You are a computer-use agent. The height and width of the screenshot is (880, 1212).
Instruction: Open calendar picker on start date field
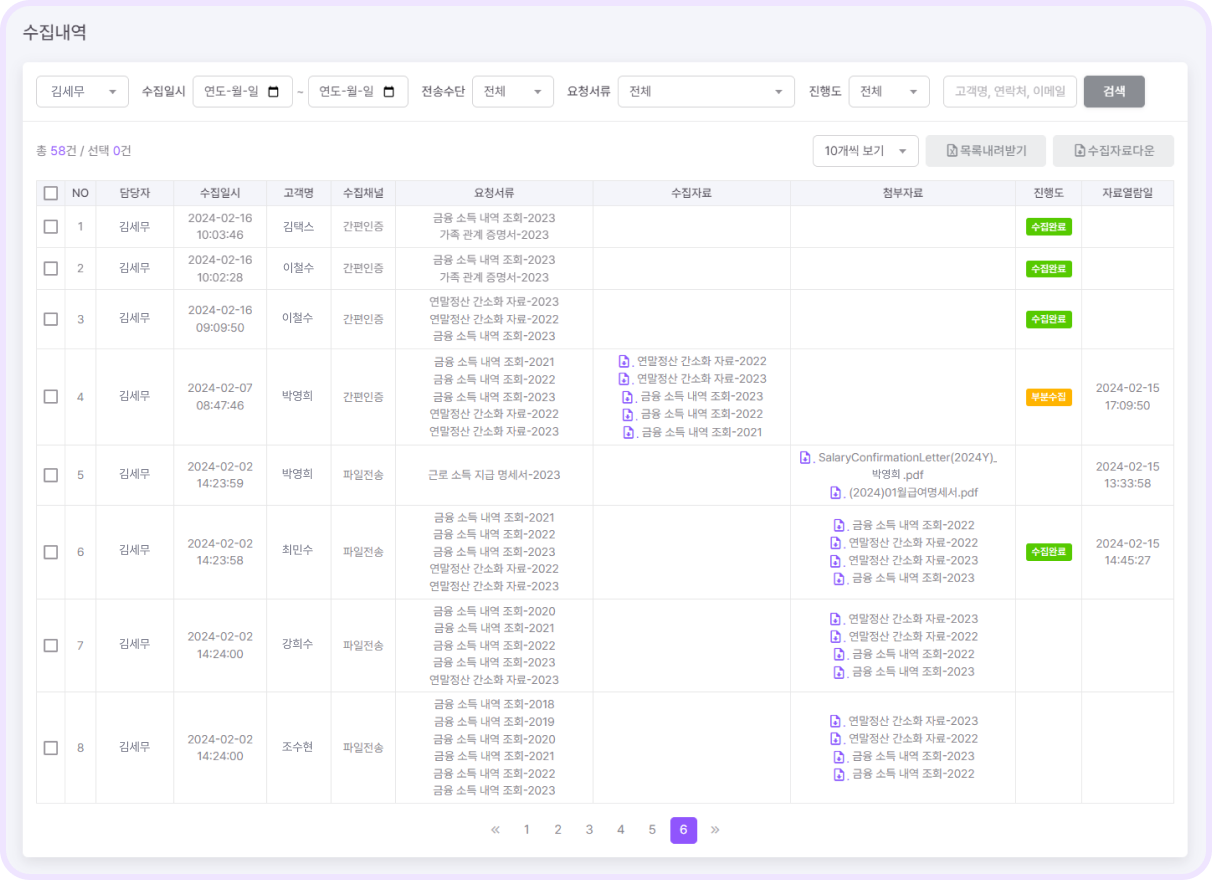(x=274, y=91)
